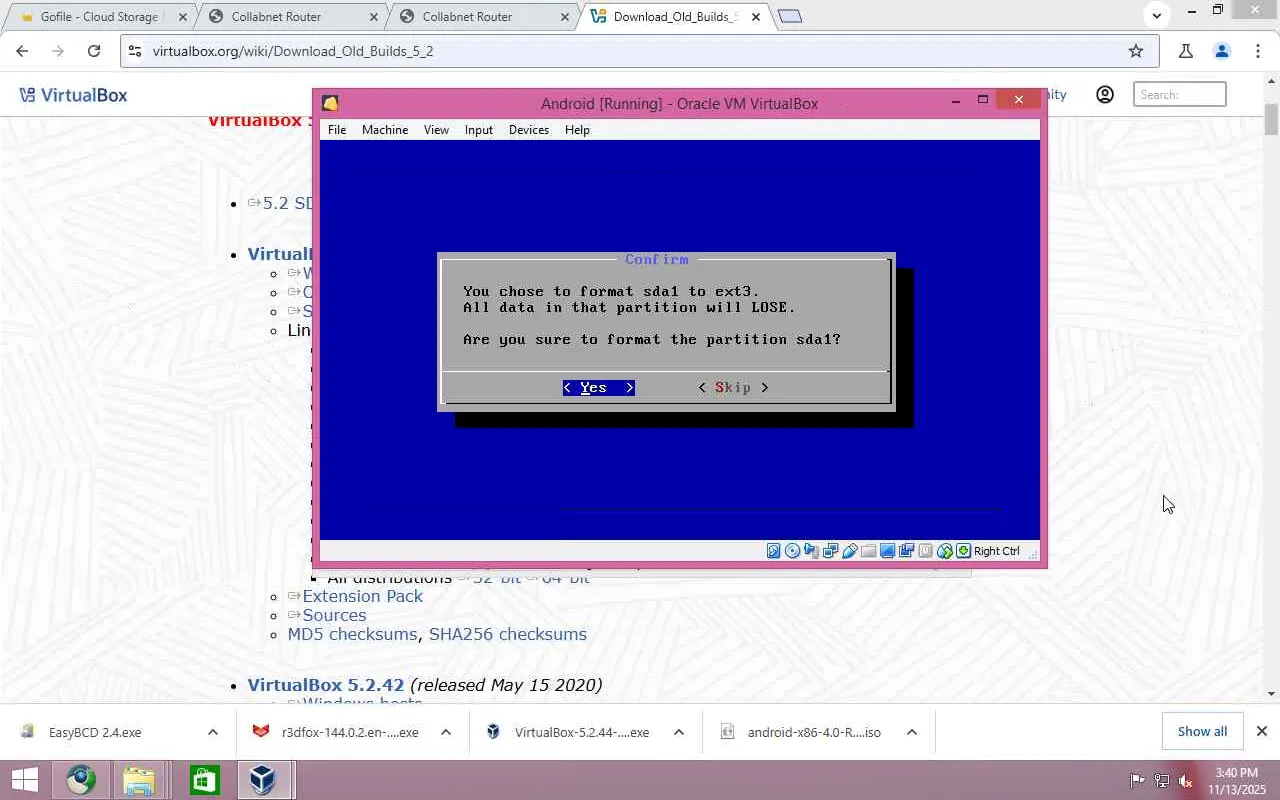Open the browser globe icon in the taskbar
Viewport: 1280px width, 800px height.
[x=81, y=780]
